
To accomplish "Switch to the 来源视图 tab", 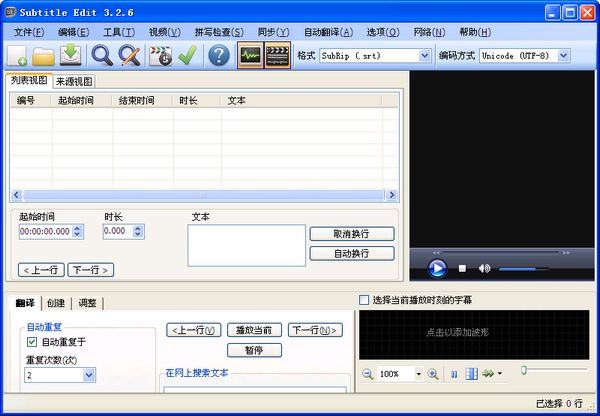I will point(74,81).
